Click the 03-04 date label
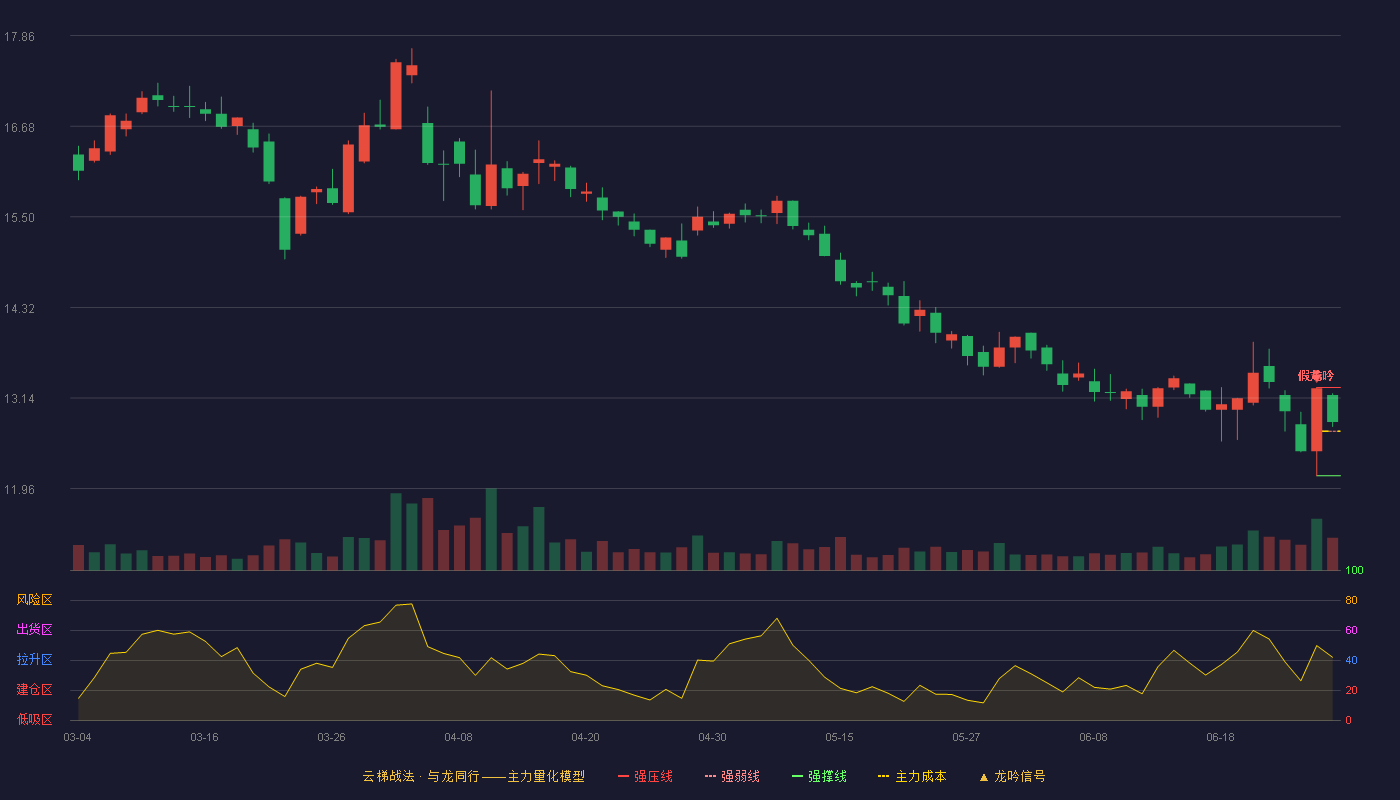Viewport: 1400px width, 800px height. click(x=77, y=737)
